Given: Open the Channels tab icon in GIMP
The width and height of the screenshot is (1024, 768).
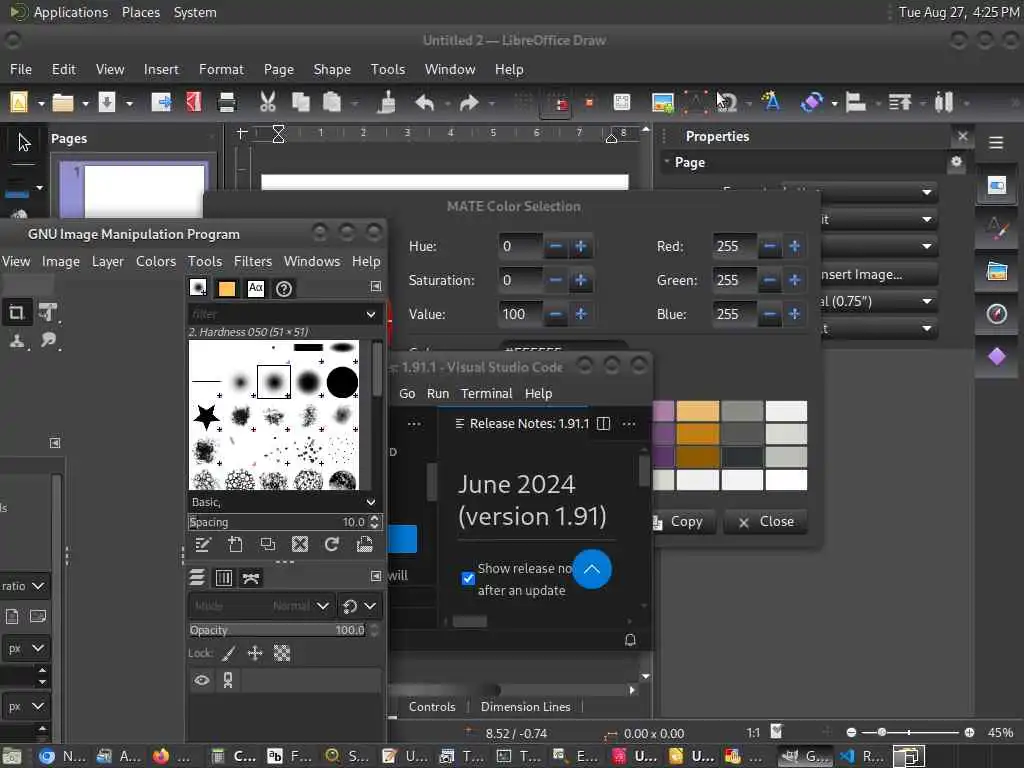Looking at the screenshot, I should click(x=223, y=577).
